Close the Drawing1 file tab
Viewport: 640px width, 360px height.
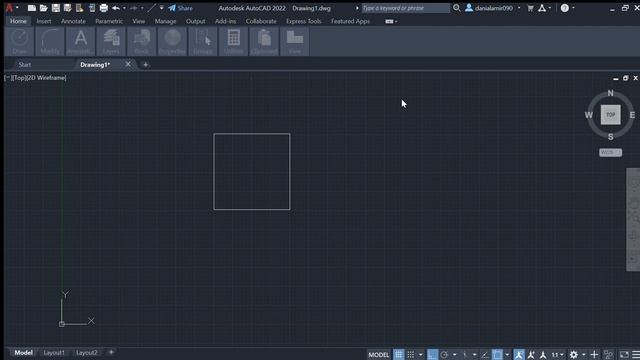128,64
